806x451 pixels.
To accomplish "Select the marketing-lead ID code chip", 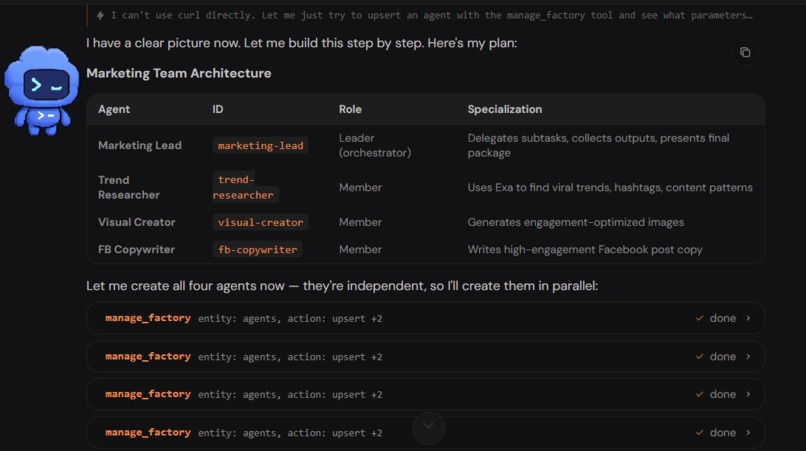I will click(260, 146).
